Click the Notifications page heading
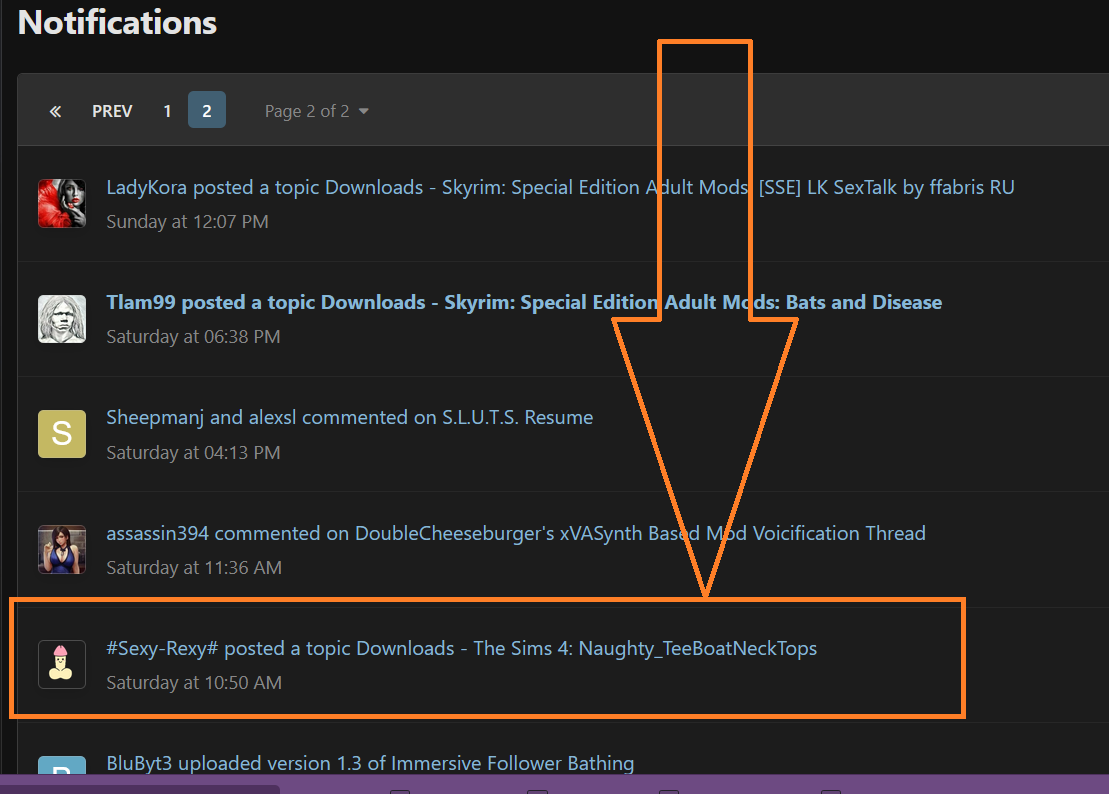The width and height of the screenshot is (1109, 794). [117, 23]
